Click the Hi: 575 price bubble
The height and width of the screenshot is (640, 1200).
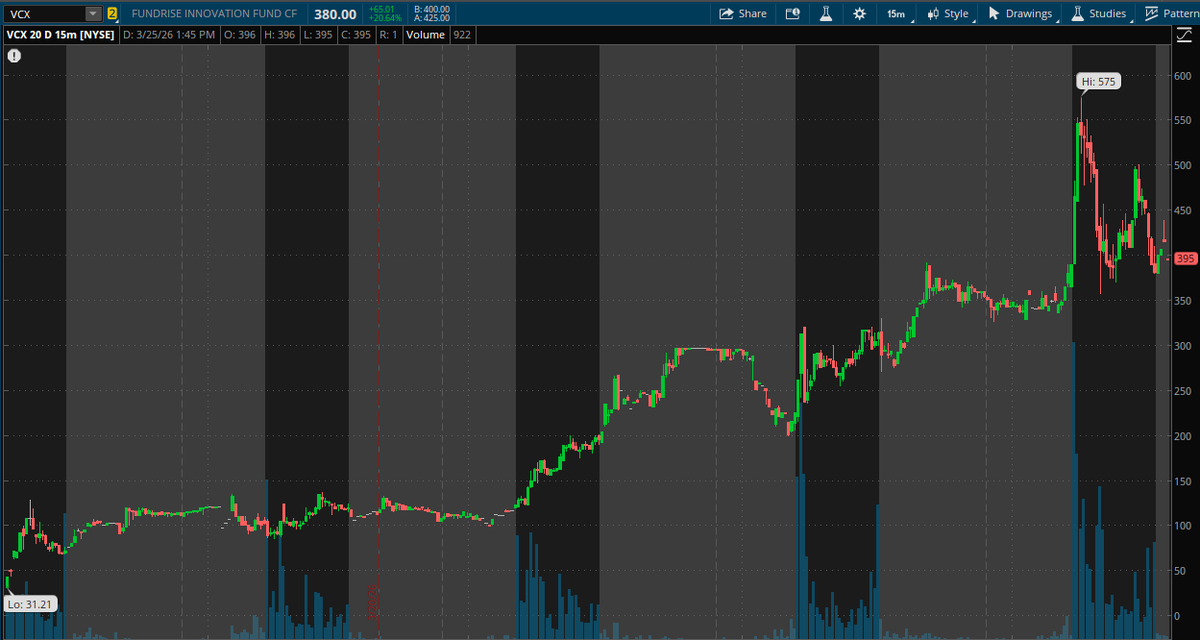(1098, 82)
